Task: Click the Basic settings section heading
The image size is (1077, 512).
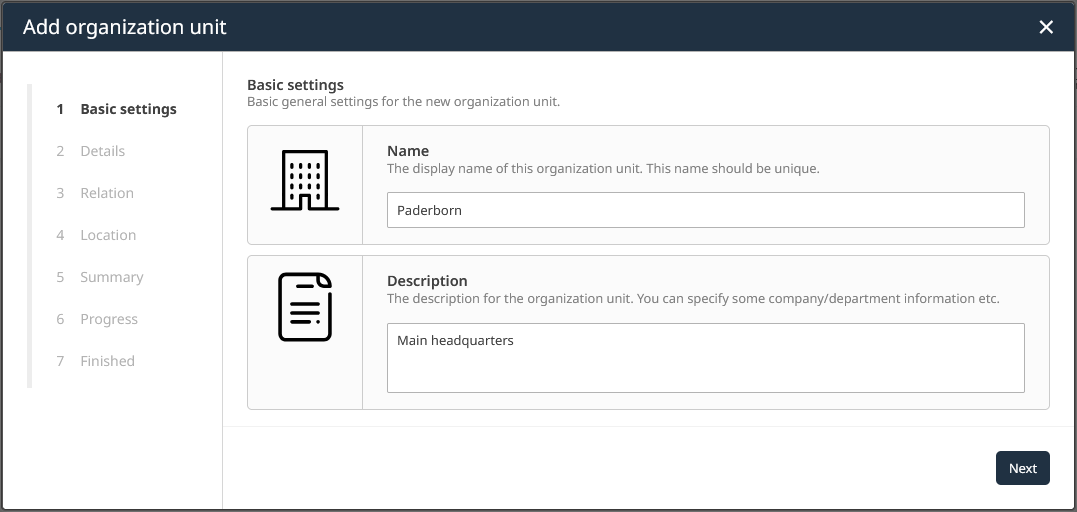Action: [x=295, y=85]
